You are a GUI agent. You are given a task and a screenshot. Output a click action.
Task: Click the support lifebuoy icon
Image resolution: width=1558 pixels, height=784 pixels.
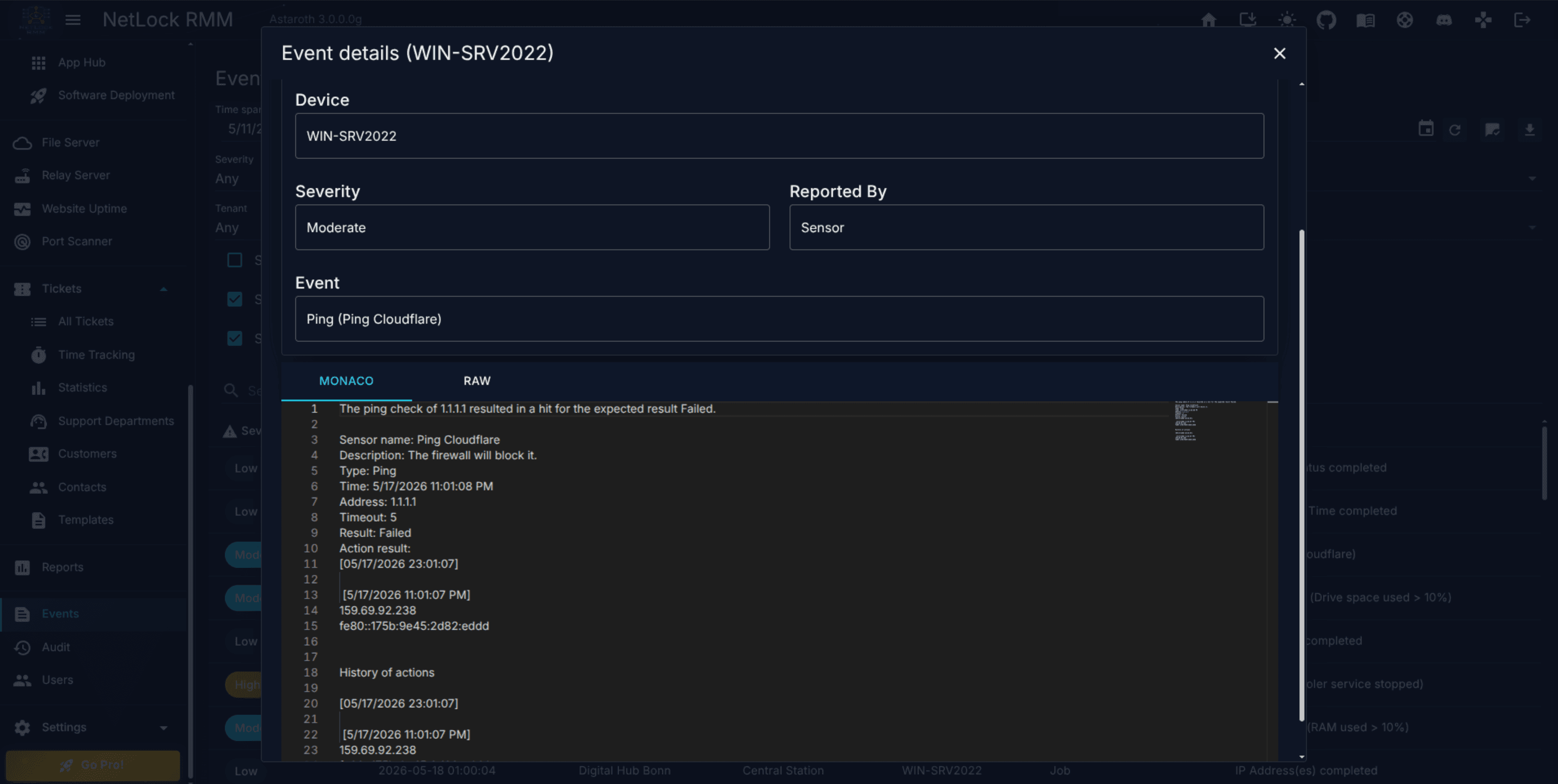click(1404, 20)
